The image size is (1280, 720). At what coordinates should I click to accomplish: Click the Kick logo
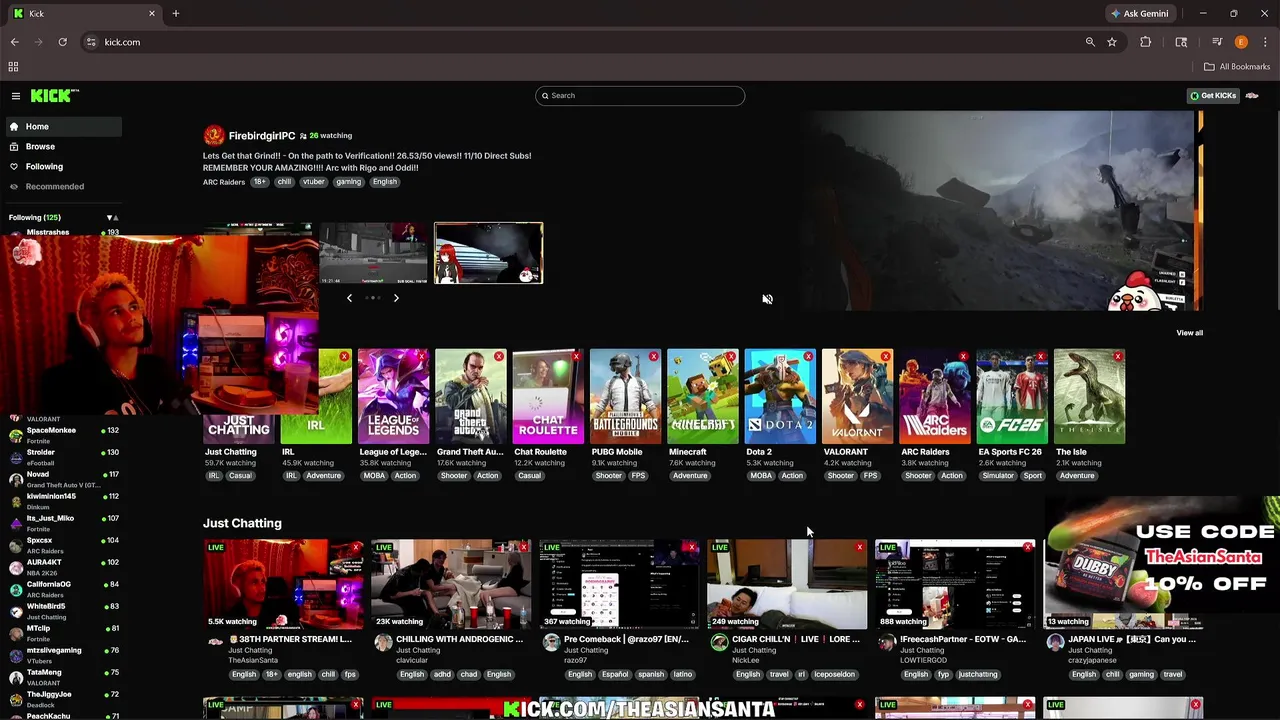tap(54, 96)
